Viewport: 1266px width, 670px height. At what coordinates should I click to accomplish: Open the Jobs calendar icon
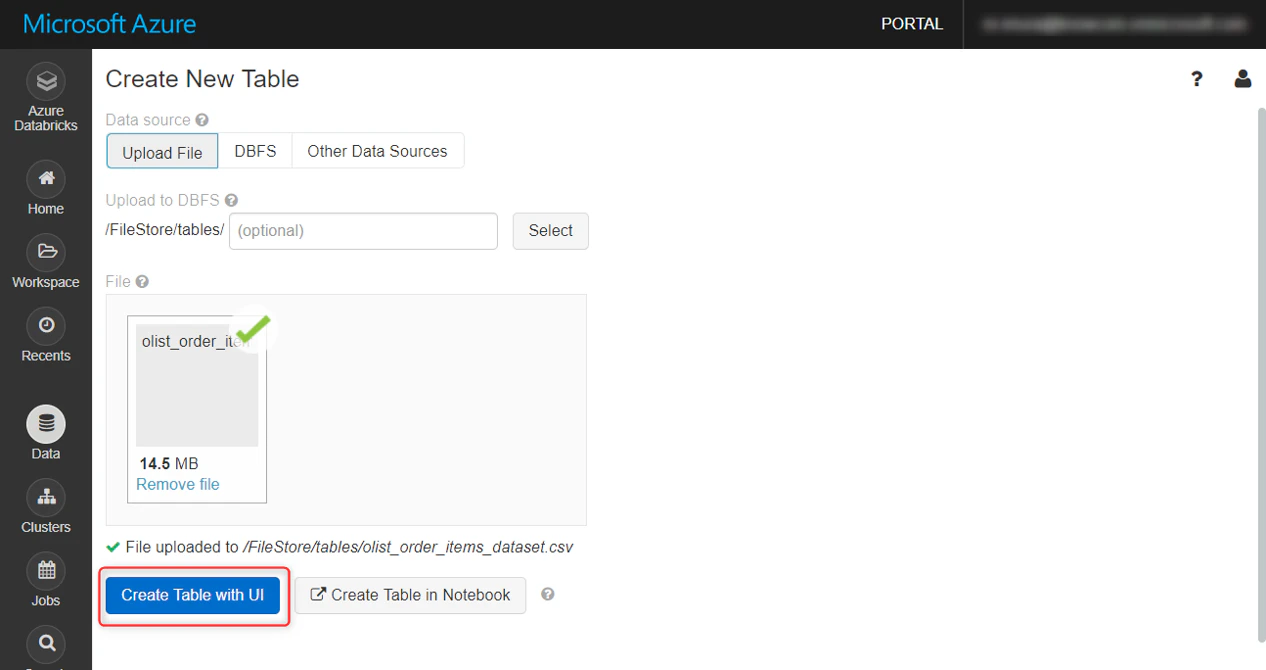[x=46, y=571]
